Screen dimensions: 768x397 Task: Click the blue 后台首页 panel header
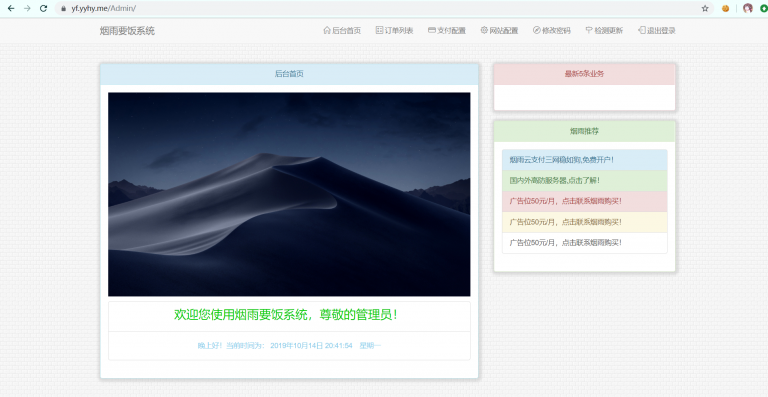coord(289,74)
